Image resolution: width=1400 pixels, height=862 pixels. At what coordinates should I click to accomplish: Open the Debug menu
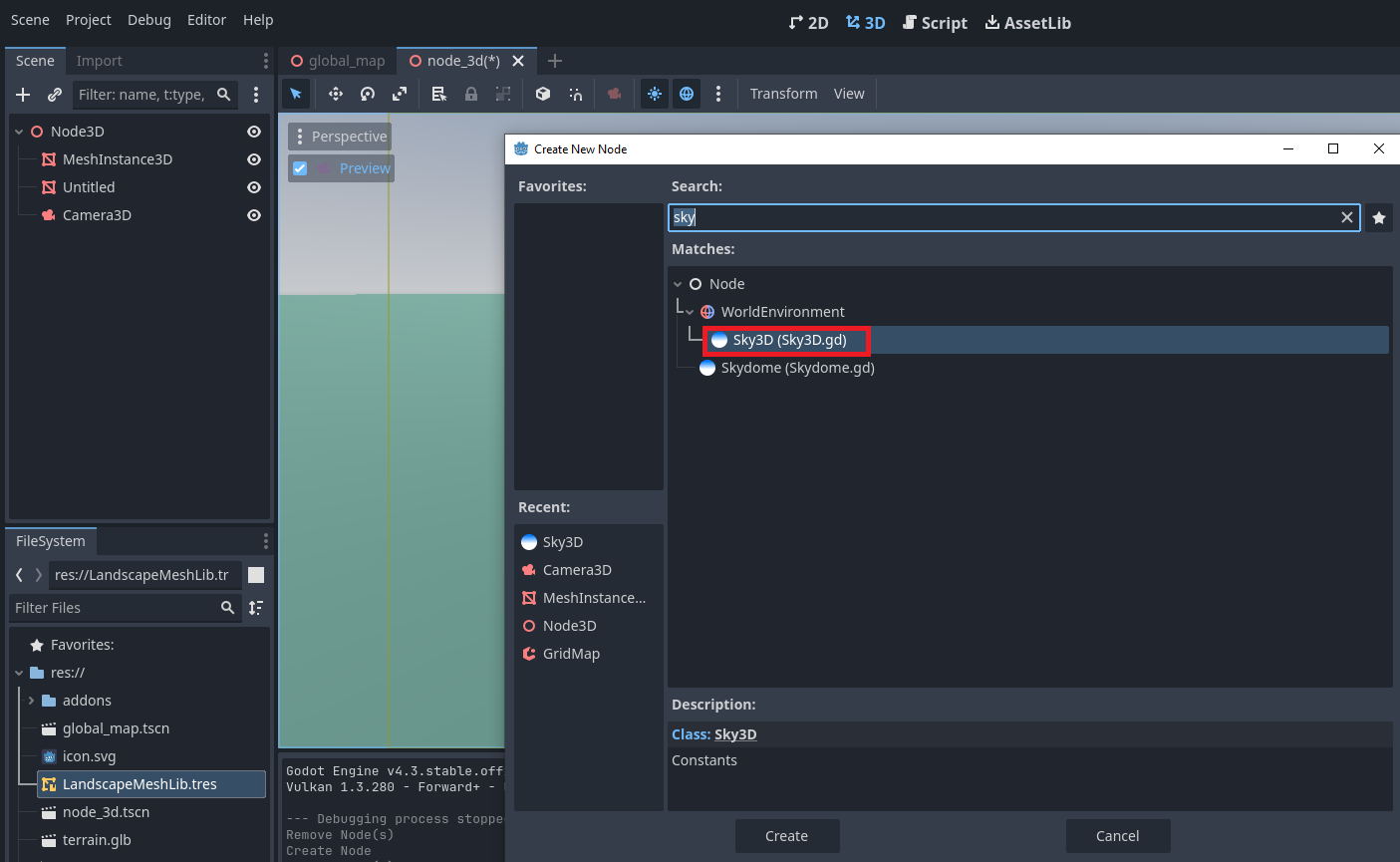(149, 20)
